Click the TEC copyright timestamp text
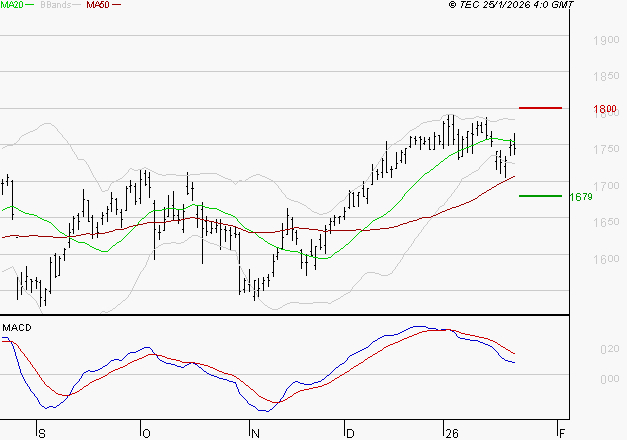The height and width of the screenshot is (440, 627). [511, 5]
